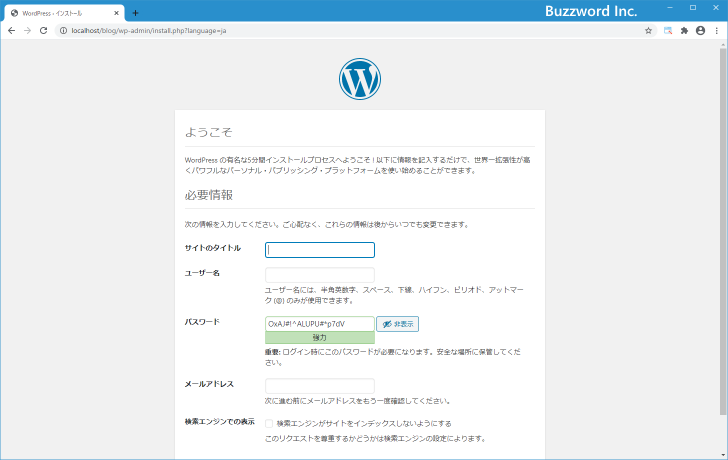Viewport: 728px width, 460px height.
Task: Click the 必要情報 heading
Action: 208,195
